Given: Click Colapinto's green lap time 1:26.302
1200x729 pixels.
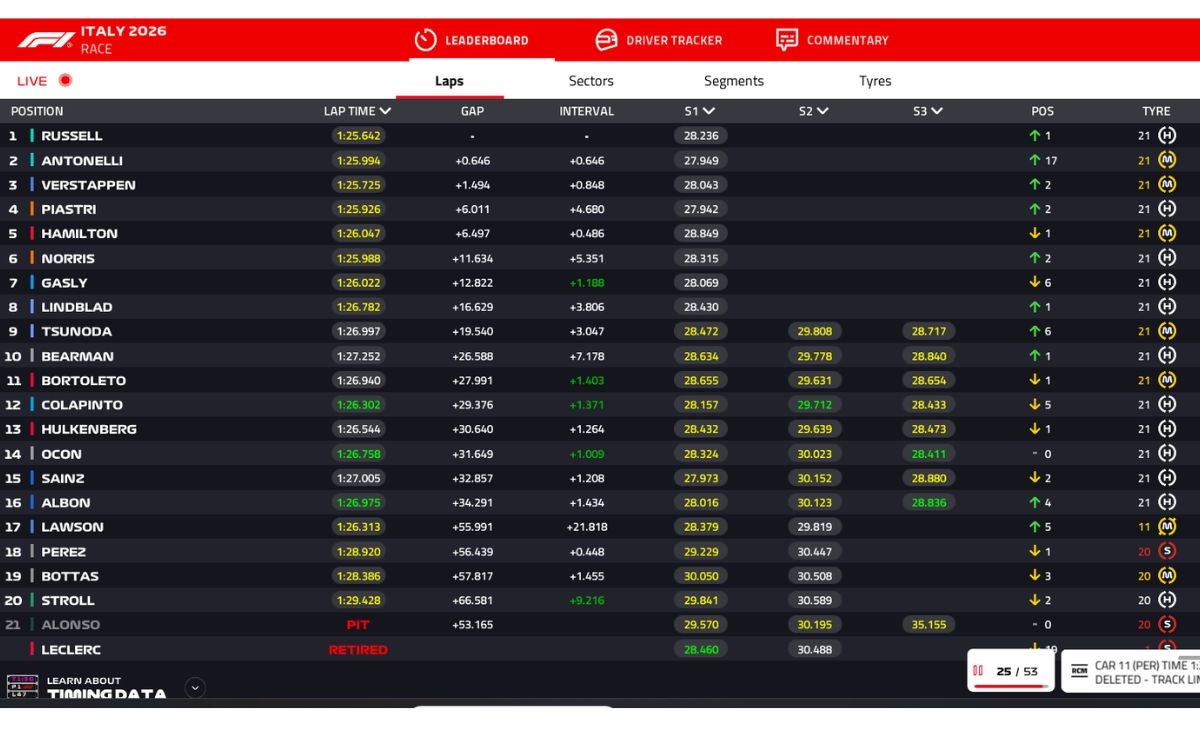Looking at the screenshot, I should [x=357, y=405].
